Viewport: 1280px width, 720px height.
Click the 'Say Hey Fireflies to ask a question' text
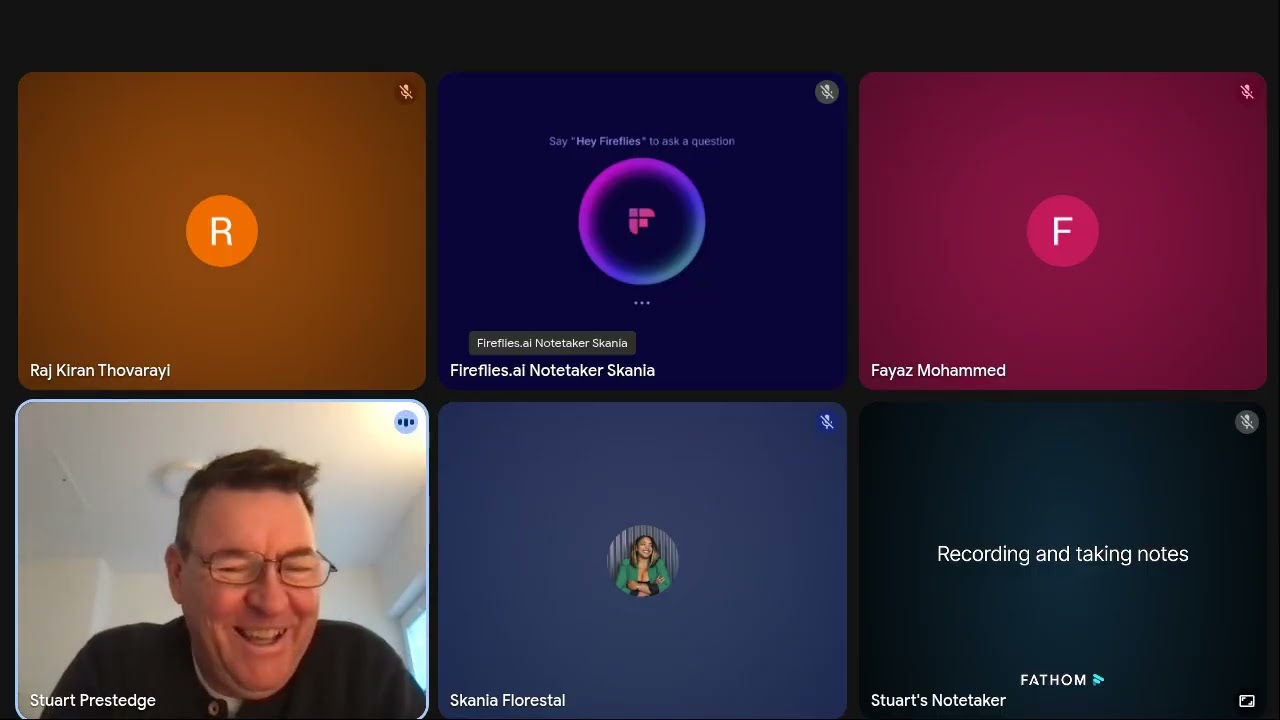(x=642, y=141)
